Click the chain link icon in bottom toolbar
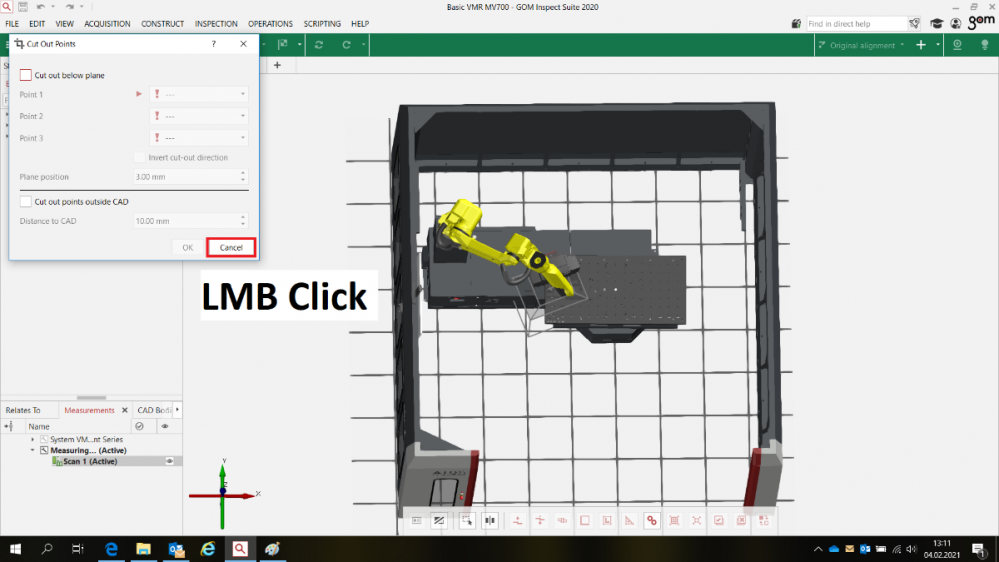Viewport: 999px width, 562px height. coord(652,520)
